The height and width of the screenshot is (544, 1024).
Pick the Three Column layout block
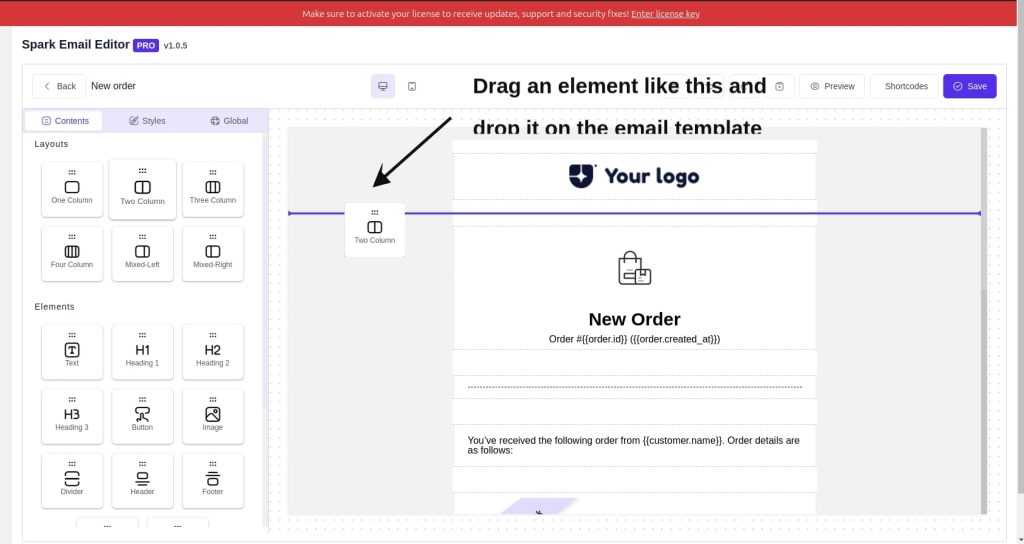(213, 189)
